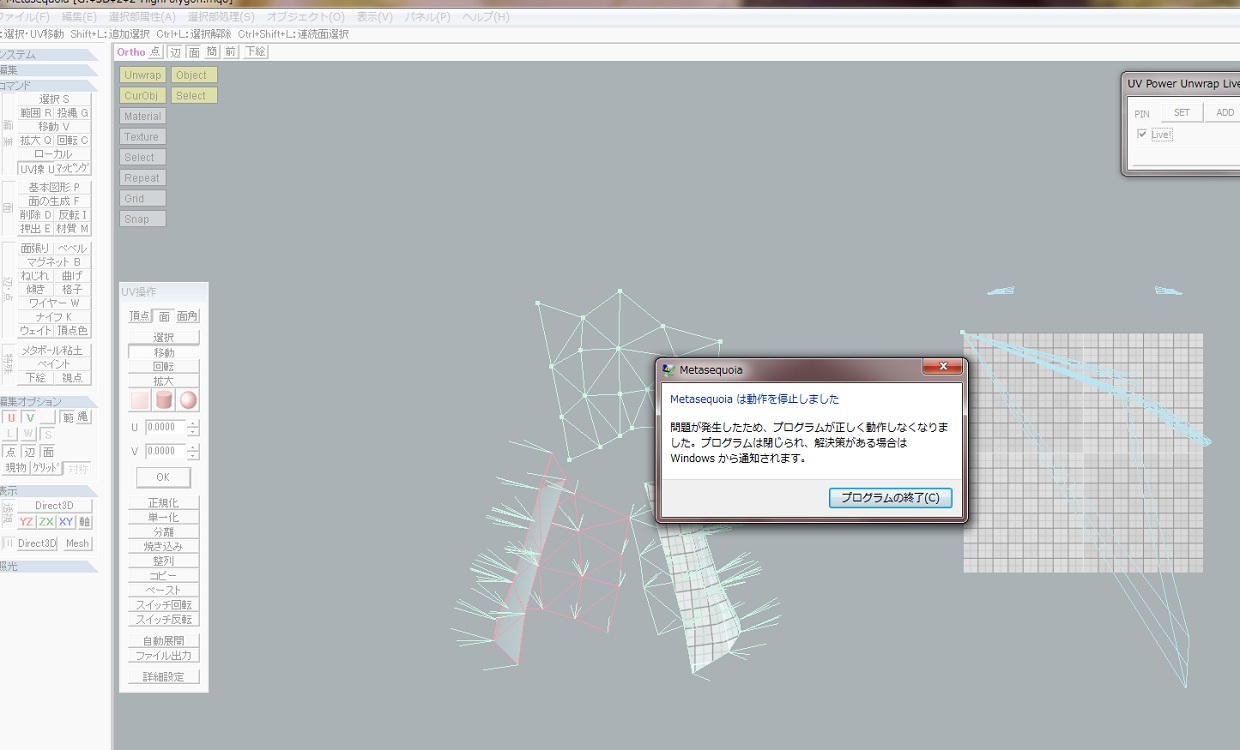This screenshot has height=750, width=1240.
Task: Click 自動展開 auto unwrap button
Action: tap(164, 641)
